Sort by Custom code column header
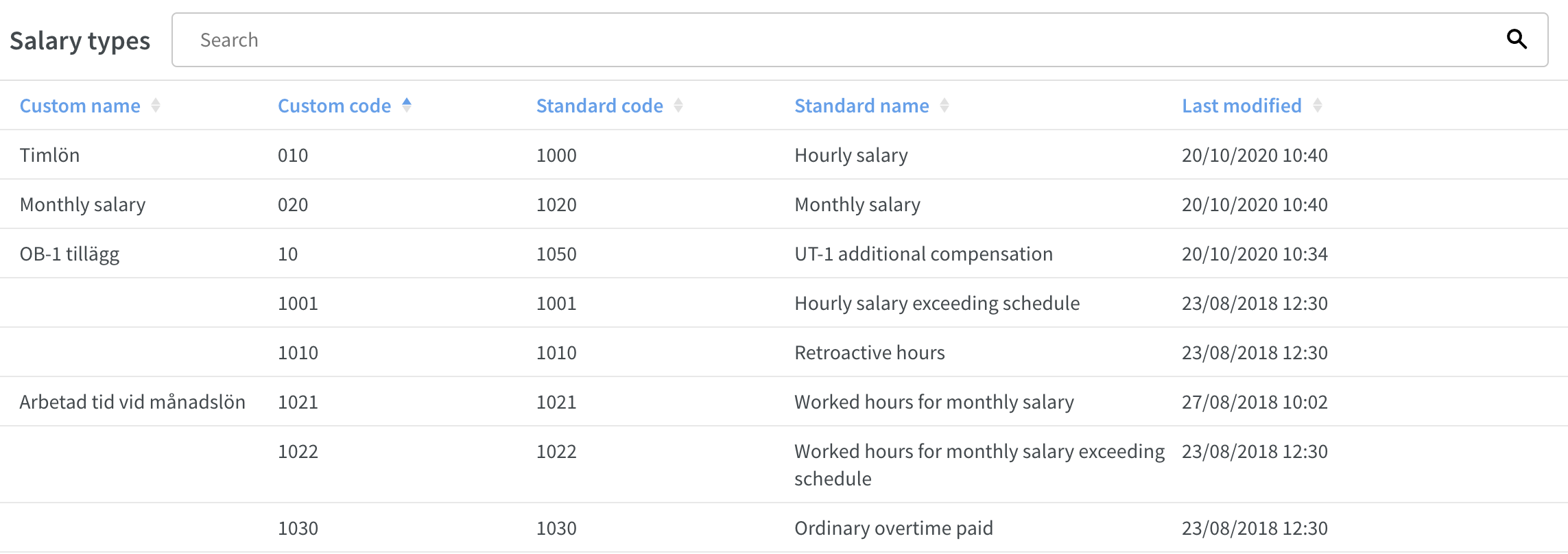This screenshot has width=1568, height=554. [x=334, y=106]
